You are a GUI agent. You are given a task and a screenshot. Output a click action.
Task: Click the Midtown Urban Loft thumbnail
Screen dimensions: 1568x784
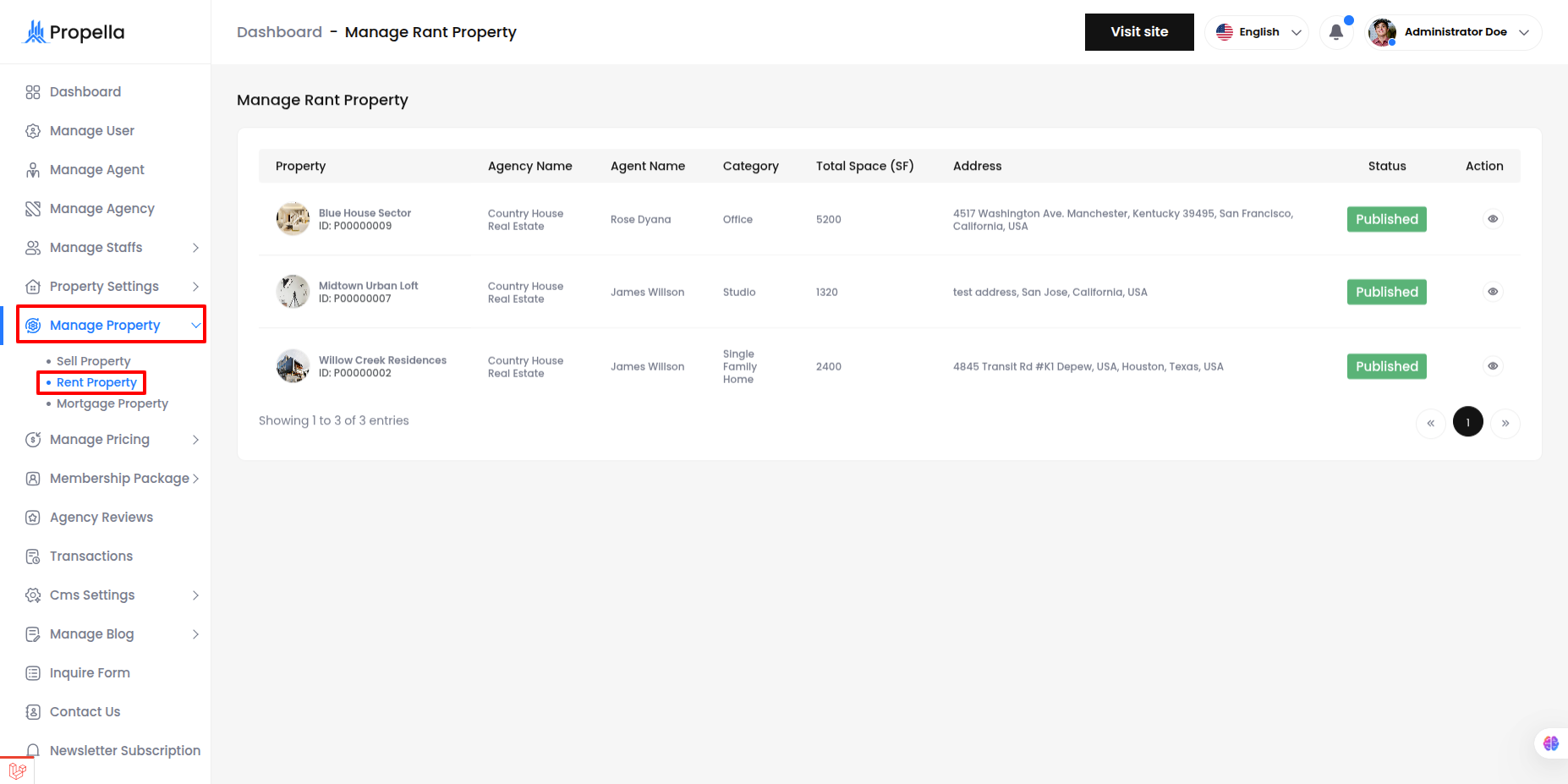pyautogui.click(x=293, y=292)
